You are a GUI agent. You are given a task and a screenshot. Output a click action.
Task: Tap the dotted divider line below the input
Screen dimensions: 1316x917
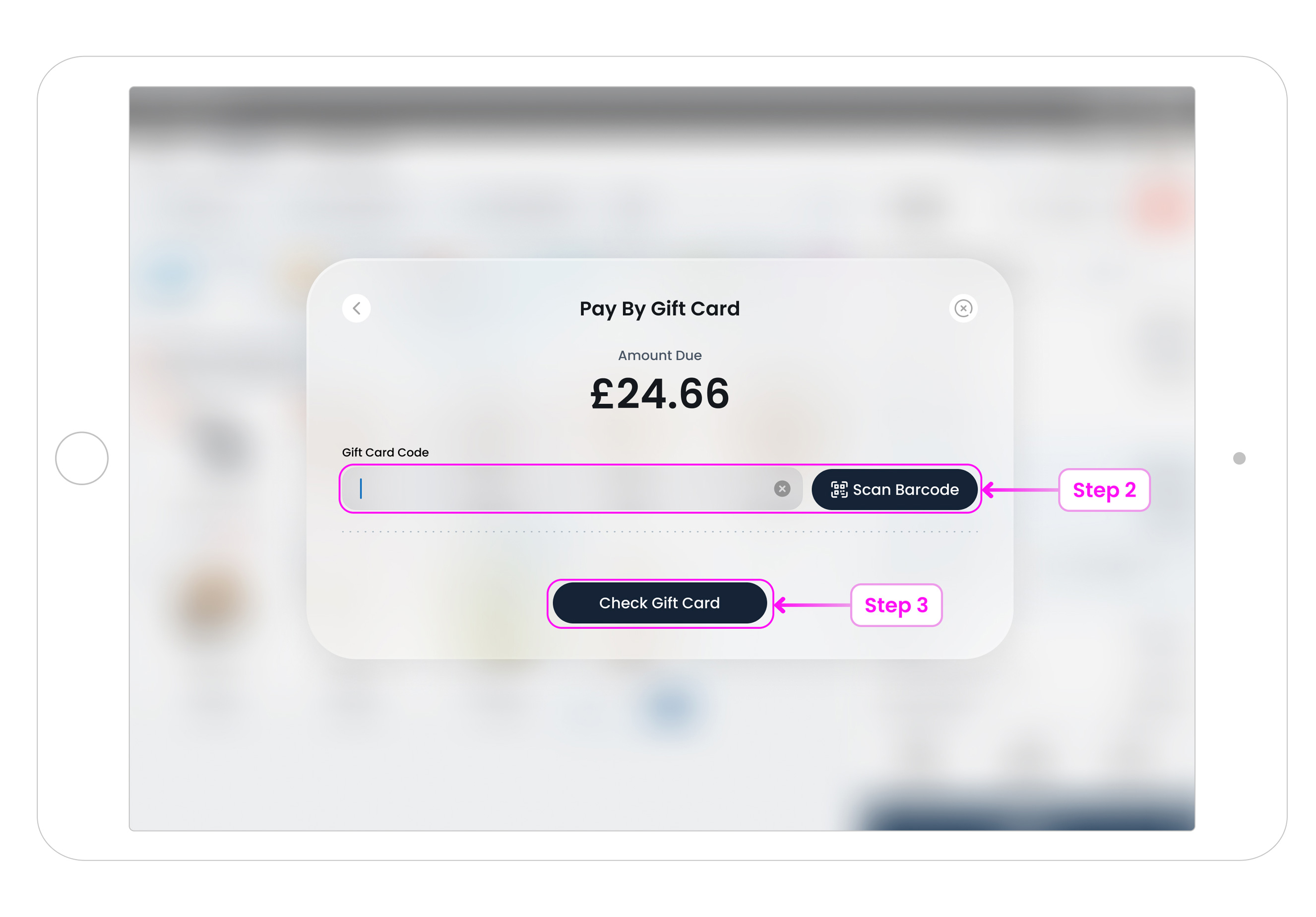click(x=659, y=531)
